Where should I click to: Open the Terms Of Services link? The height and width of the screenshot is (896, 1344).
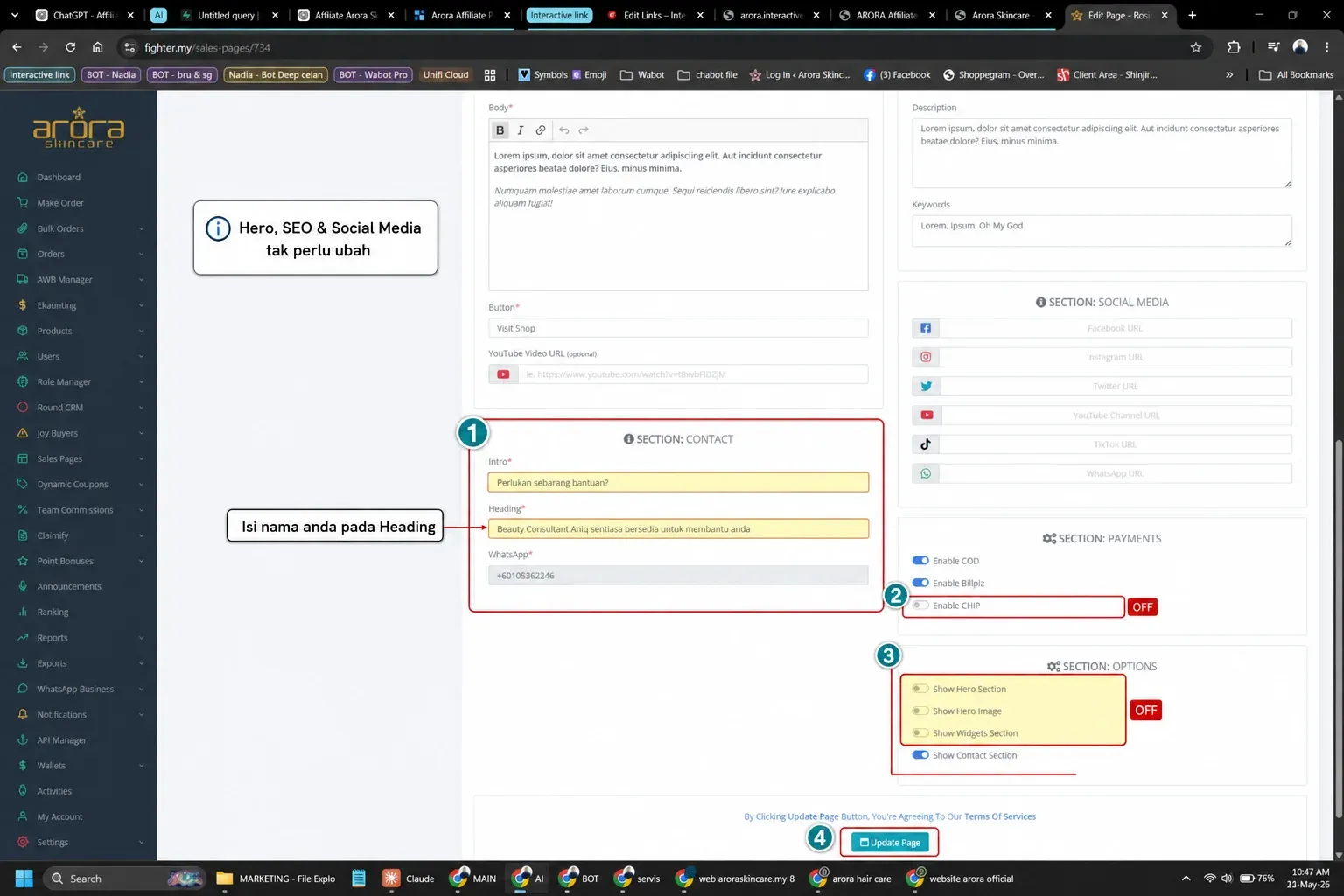pos(1000,816)
